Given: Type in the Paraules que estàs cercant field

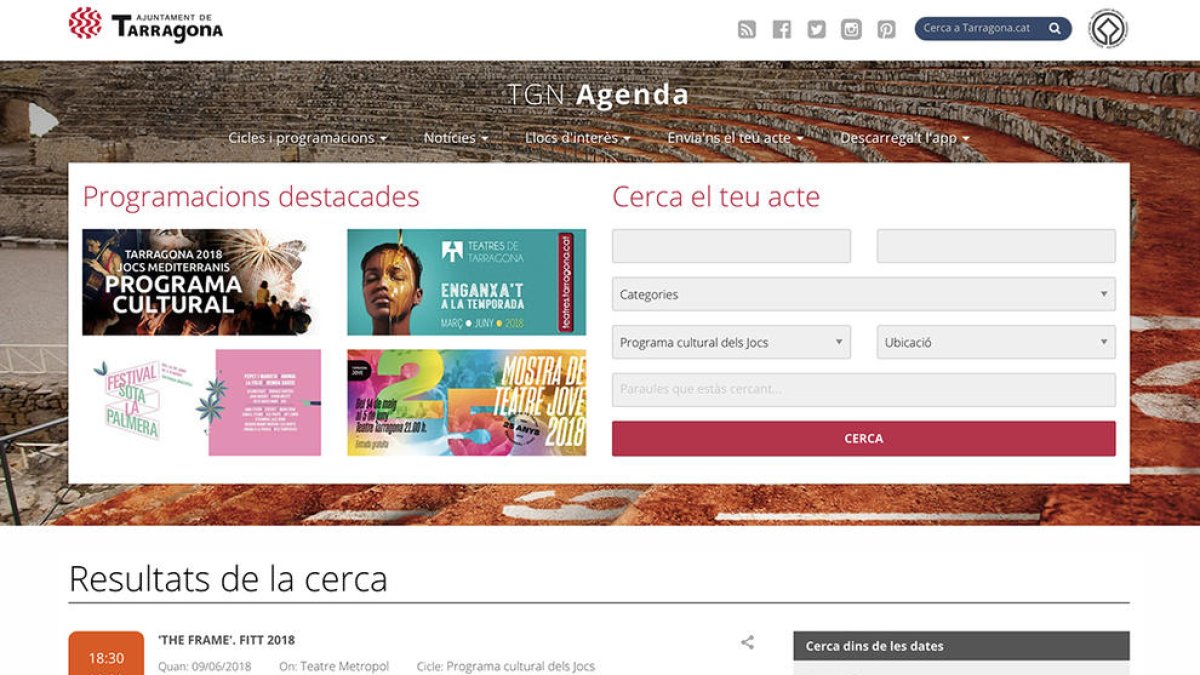Looking at the screenshot, I should tap(862, 390).
